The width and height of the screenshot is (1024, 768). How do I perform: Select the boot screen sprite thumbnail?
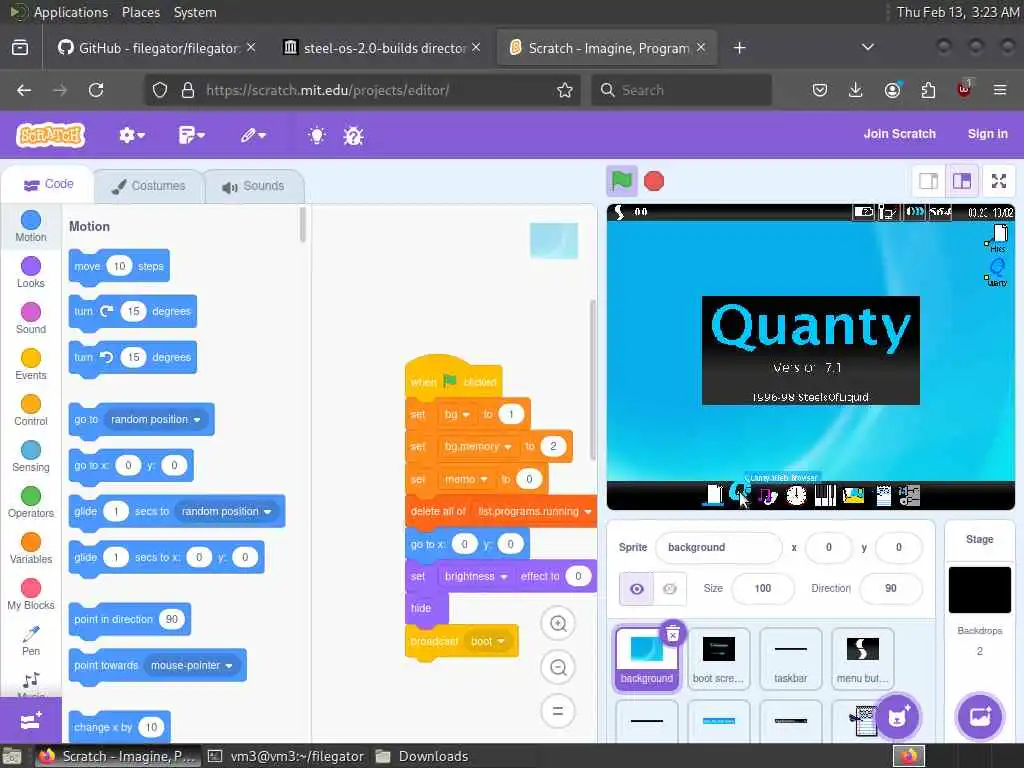(x=718, y=658)
